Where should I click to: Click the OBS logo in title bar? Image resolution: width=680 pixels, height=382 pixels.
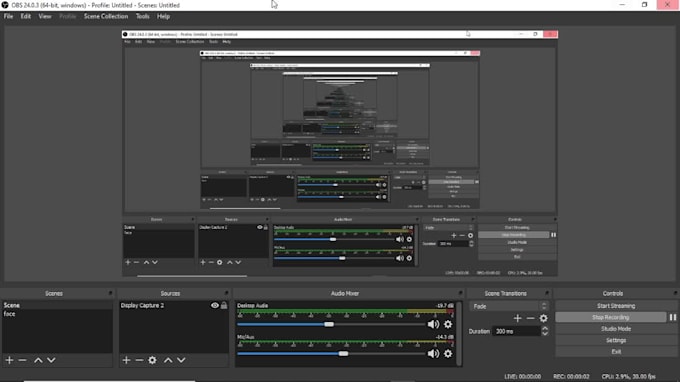tap(5, 5)
